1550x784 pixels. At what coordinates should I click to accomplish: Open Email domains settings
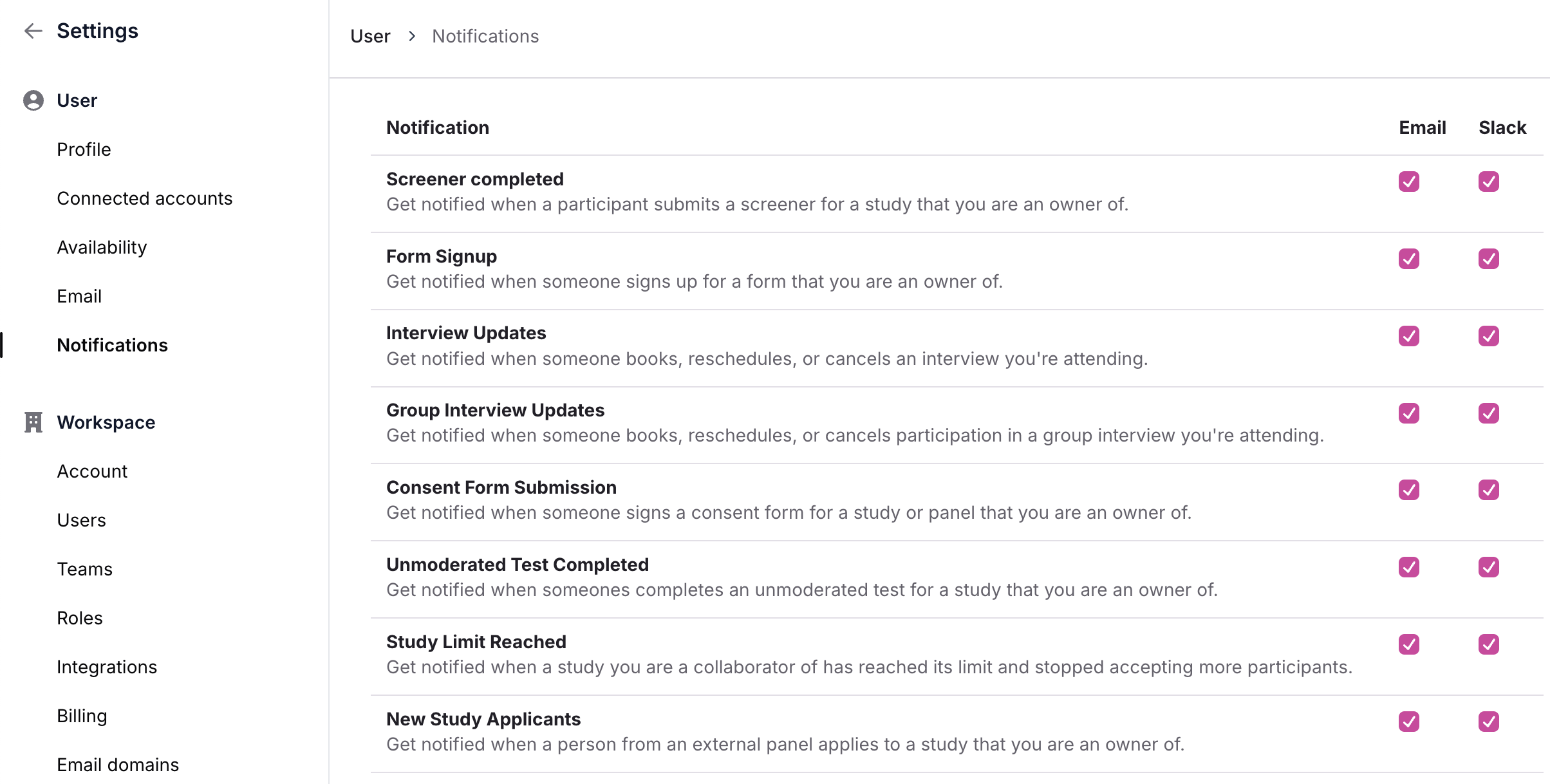118,765
